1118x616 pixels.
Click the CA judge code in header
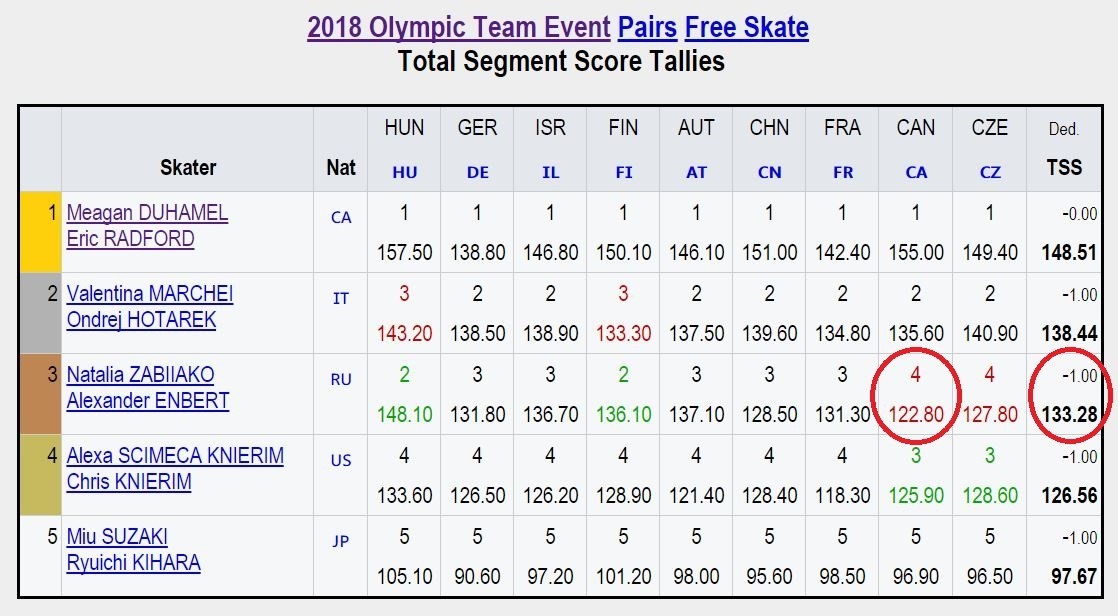coord(916,173)
